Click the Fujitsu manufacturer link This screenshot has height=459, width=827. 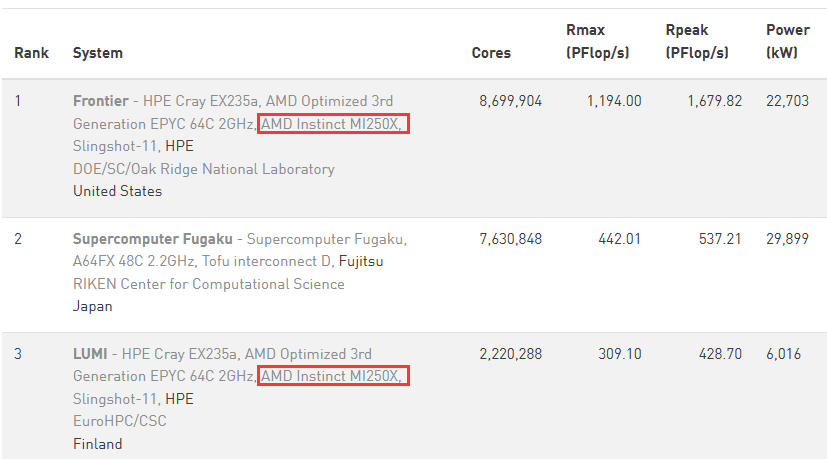pos(361,262)
